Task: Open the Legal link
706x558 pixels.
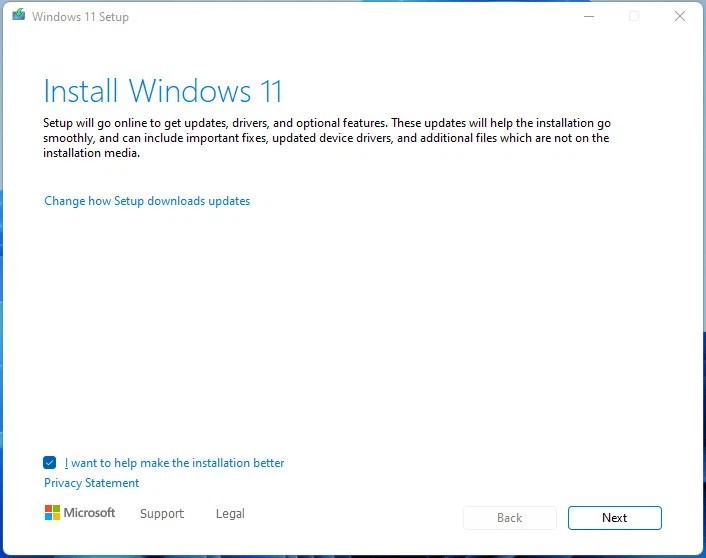Action: 230,514
